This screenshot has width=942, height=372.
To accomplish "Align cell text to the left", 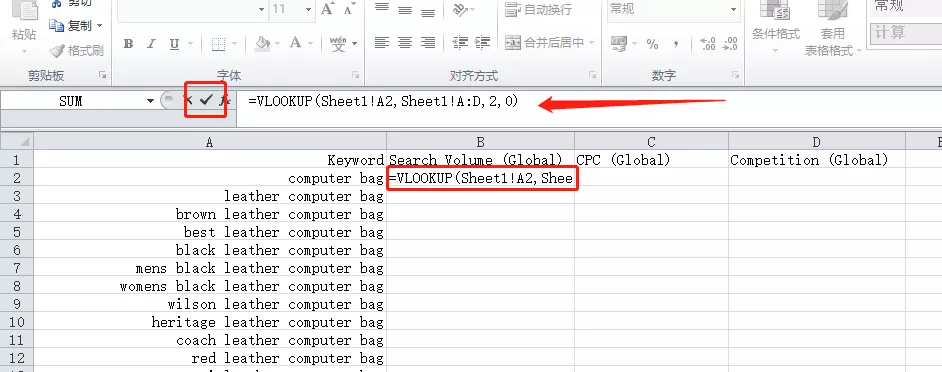I will coord(381,42).
